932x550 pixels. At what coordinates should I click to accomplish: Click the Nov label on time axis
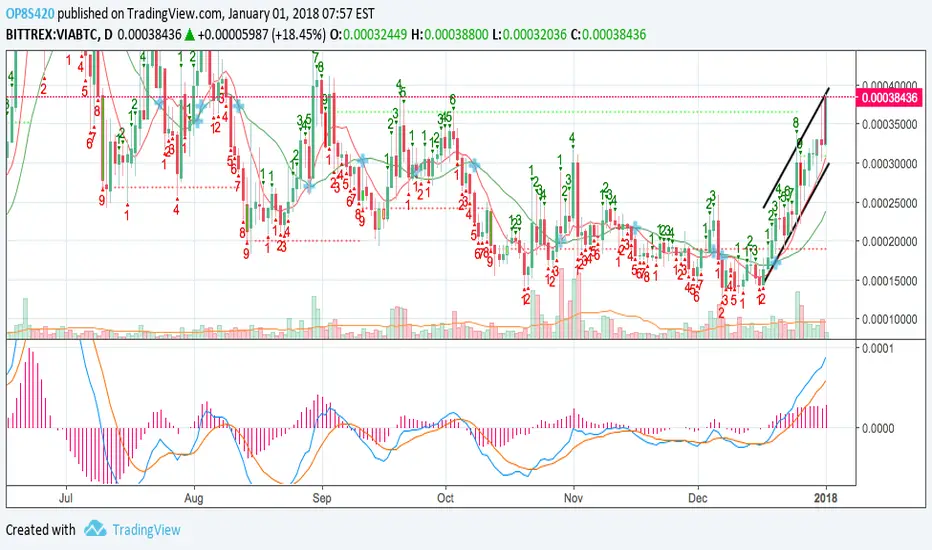click(x=573, y=498)
